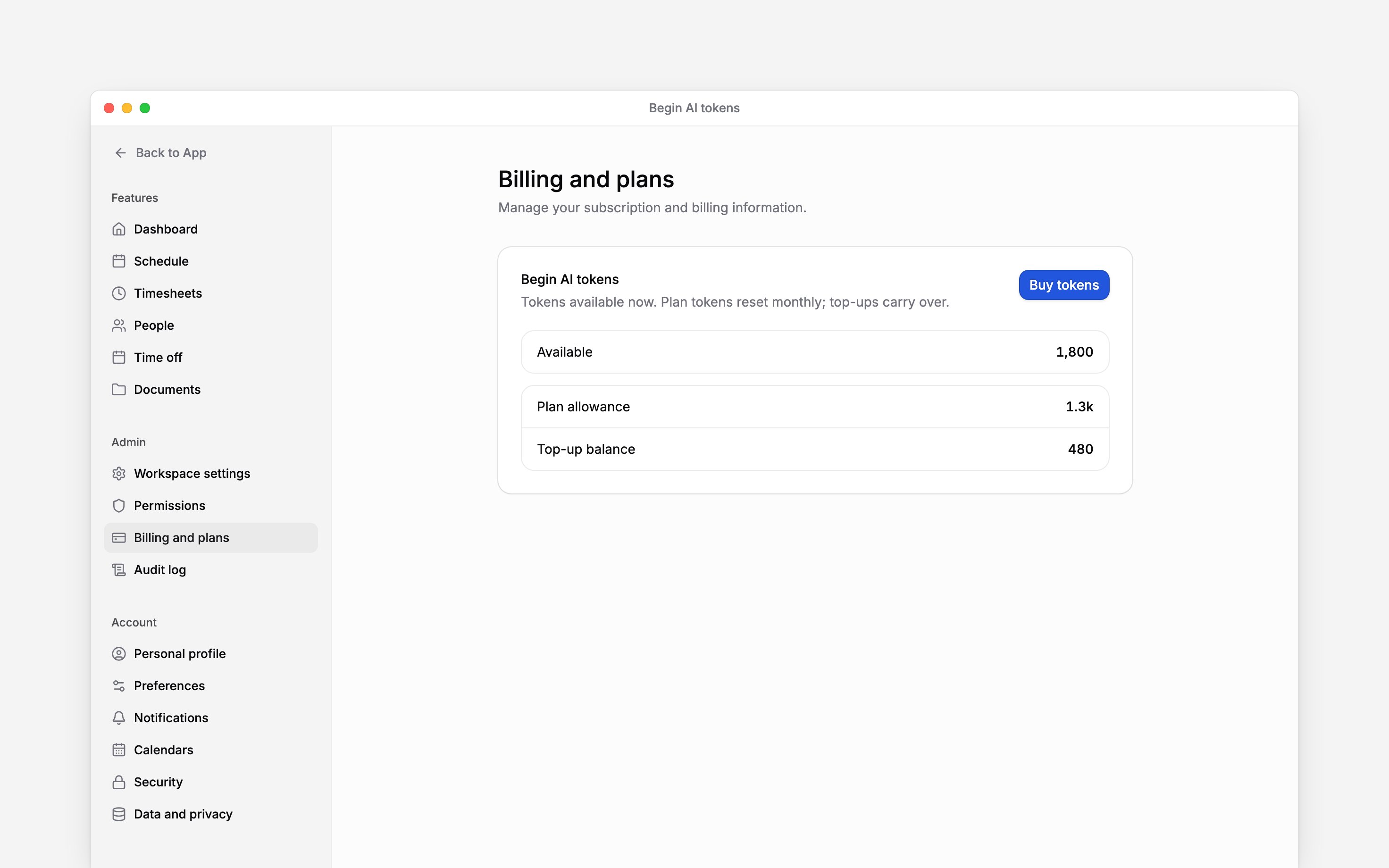The image size is (1389, 868).
Task: Click the People users icon
Action: pyautogui.click(x=119, y=325)
